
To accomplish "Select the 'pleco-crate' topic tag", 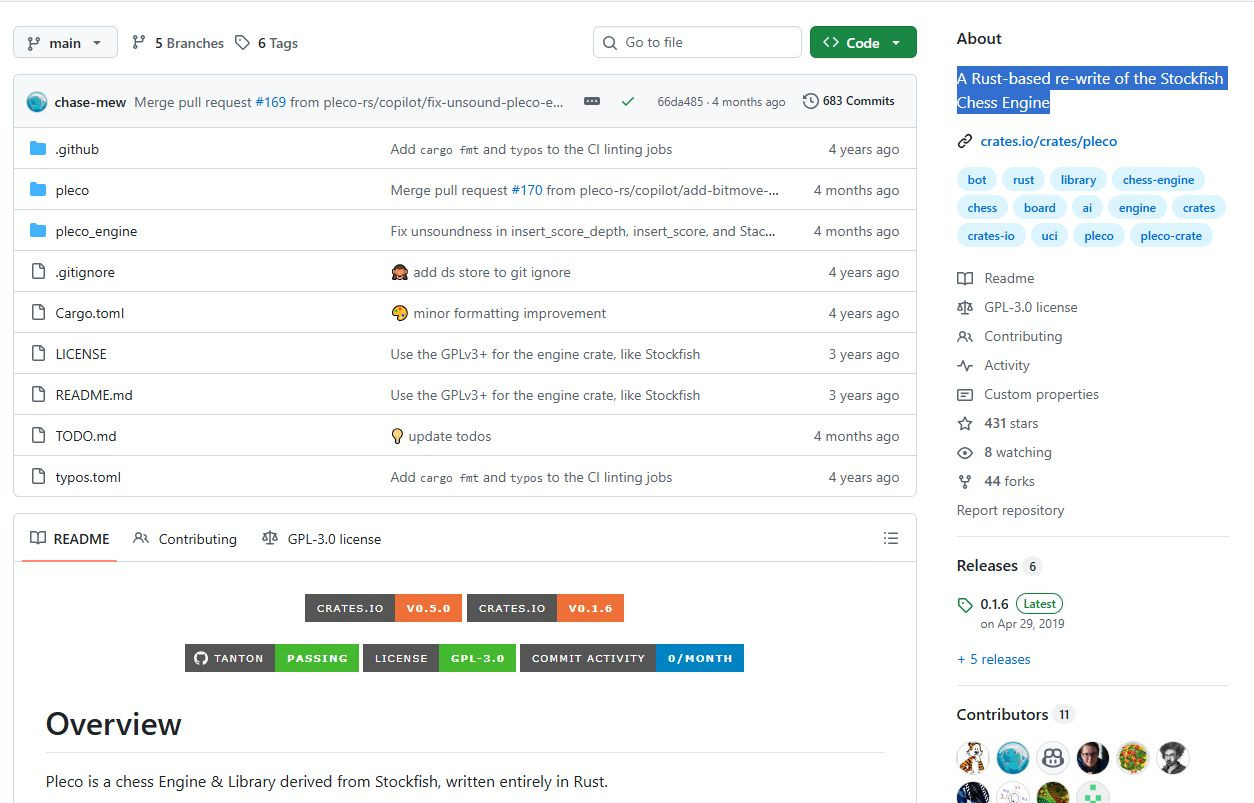I will click(1171, 236).
